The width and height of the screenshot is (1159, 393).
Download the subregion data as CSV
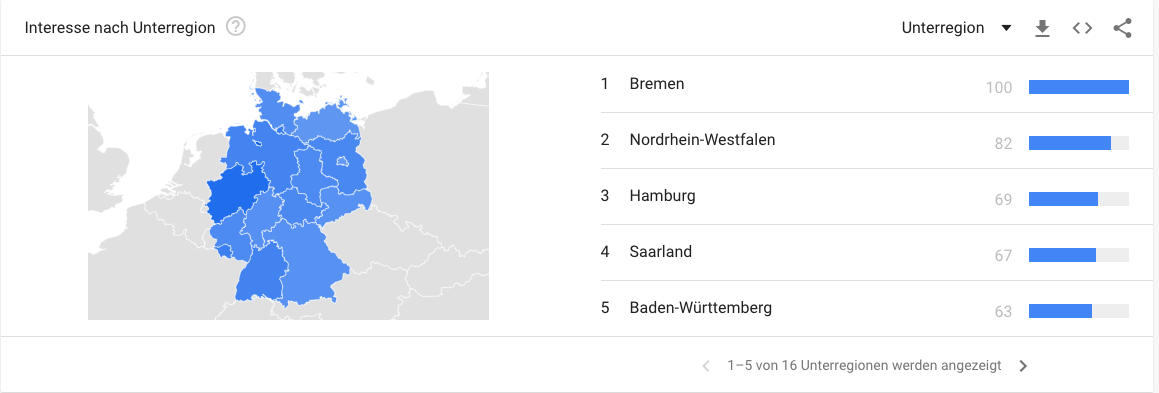pyautogui.click(x=1042, y=28)
